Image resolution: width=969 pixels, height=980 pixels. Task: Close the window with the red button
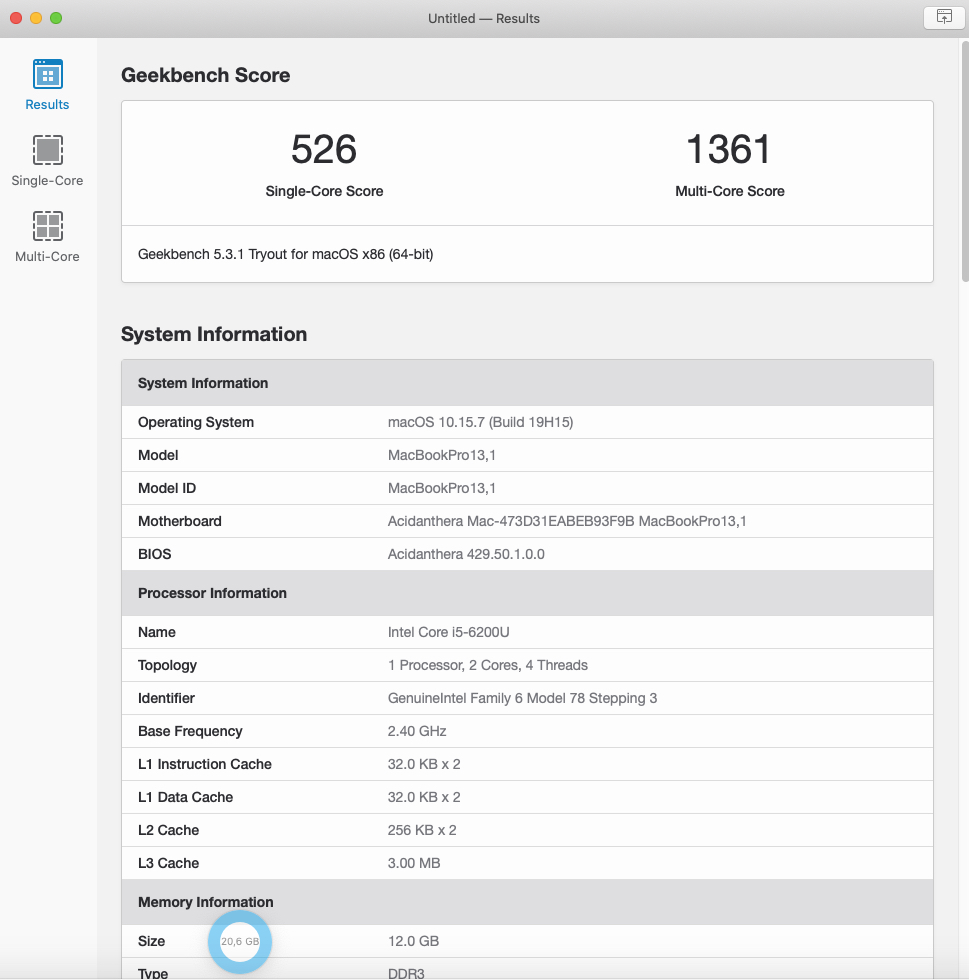(16, 18)
